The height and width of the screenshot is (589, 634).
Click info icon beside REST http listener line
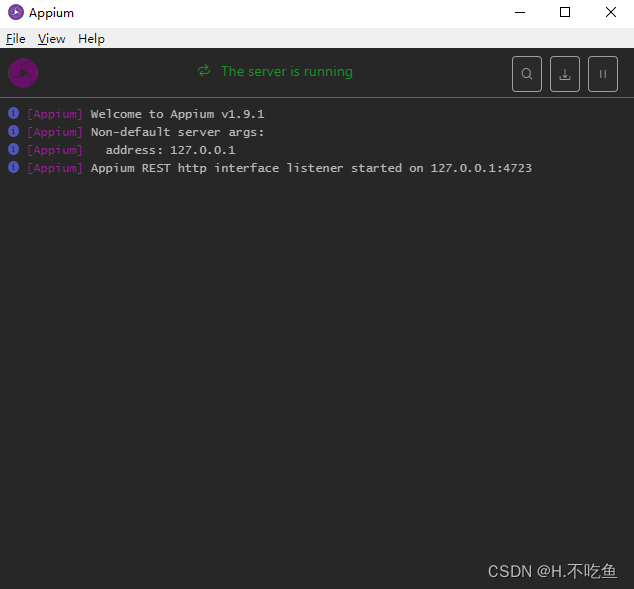[13, 167]
